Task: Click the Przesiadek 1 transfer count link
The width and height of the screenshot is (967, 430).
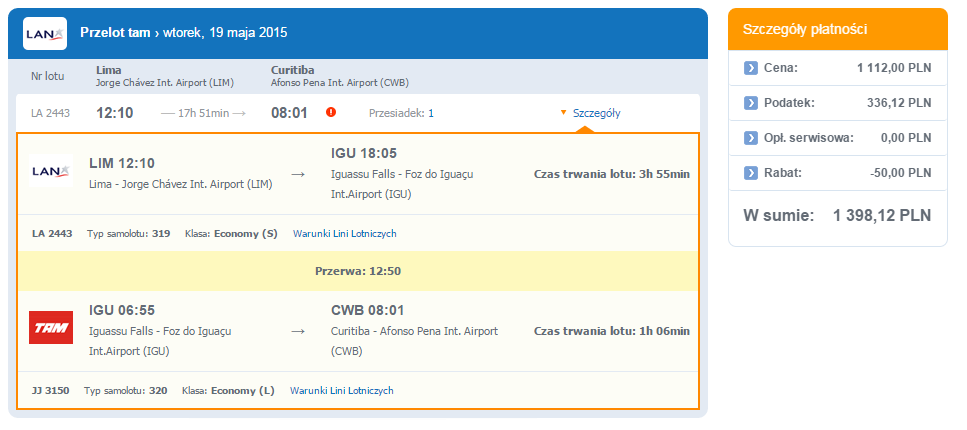Action: pyautogui.click(x=431, y=113)
